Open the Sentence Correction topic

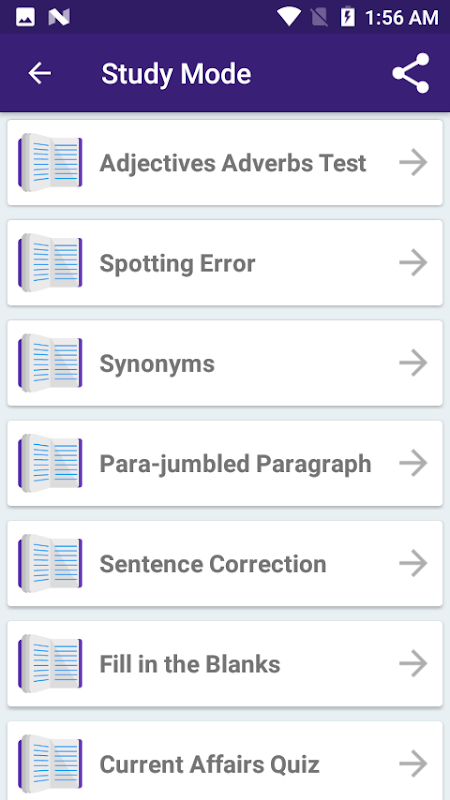(x=213, y=564)
